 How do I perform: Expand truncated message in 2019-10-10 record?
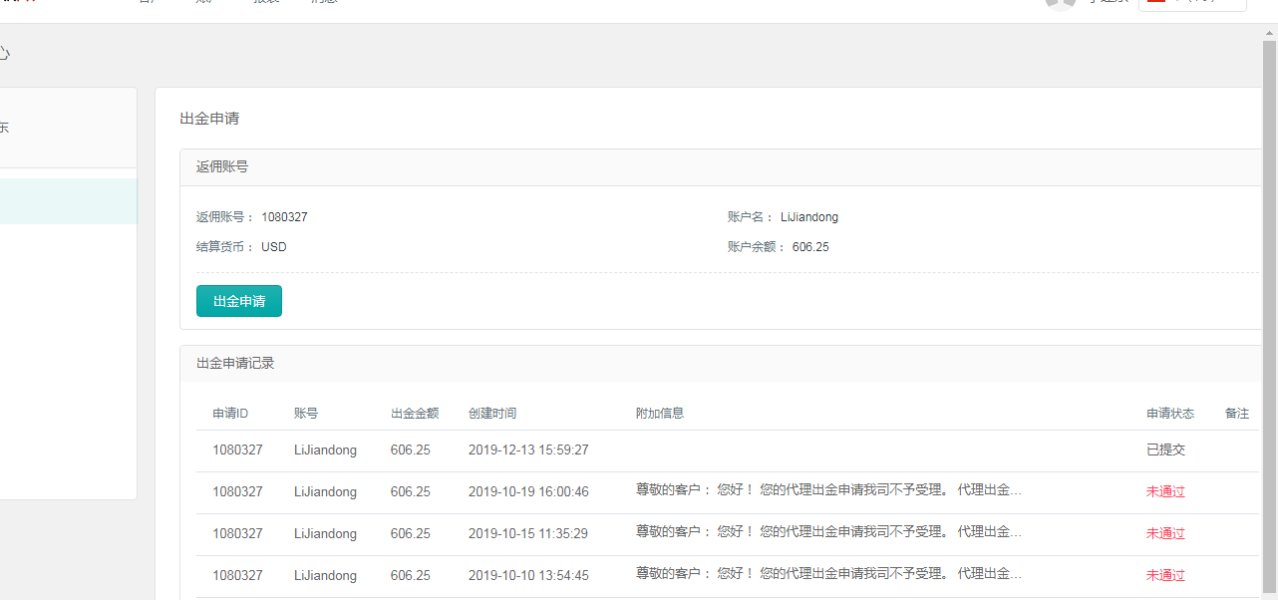coord(828,574)
